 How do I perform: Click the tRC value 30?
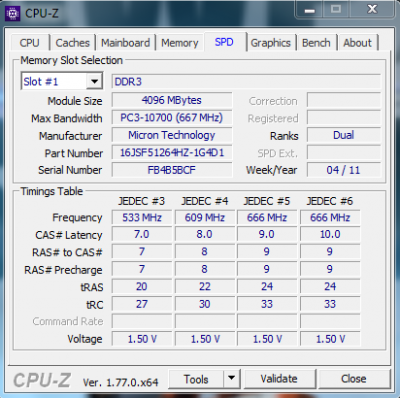click(x=205, y=304)
